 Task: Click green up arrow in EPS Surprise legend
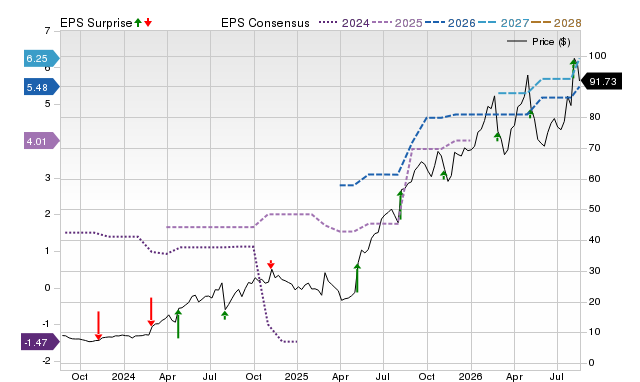pyautogui.click(x=138, y=22)
